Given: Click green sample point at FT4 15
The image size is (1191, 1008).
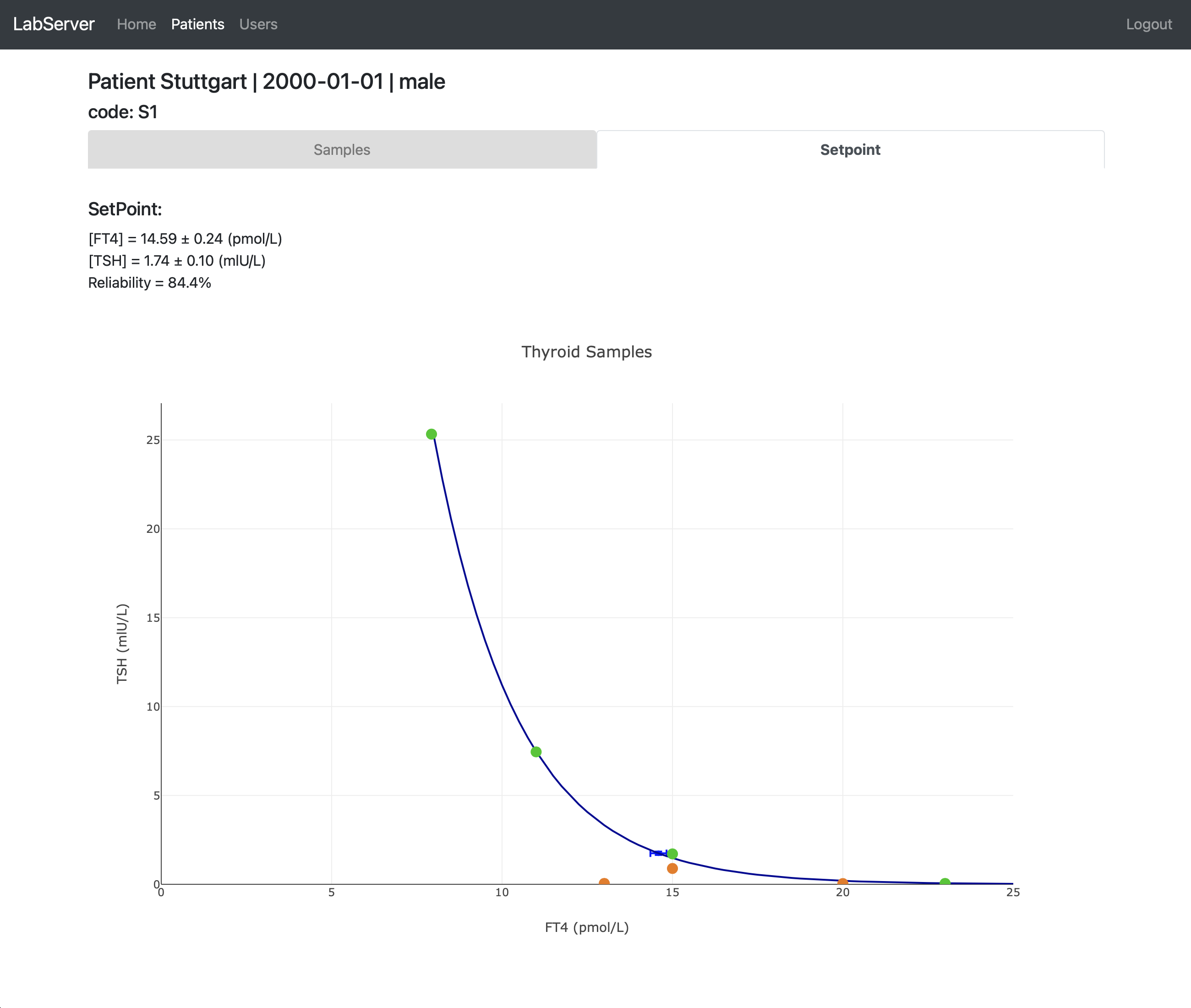Looking at the screenshot, I should click(x=672, y=854).
